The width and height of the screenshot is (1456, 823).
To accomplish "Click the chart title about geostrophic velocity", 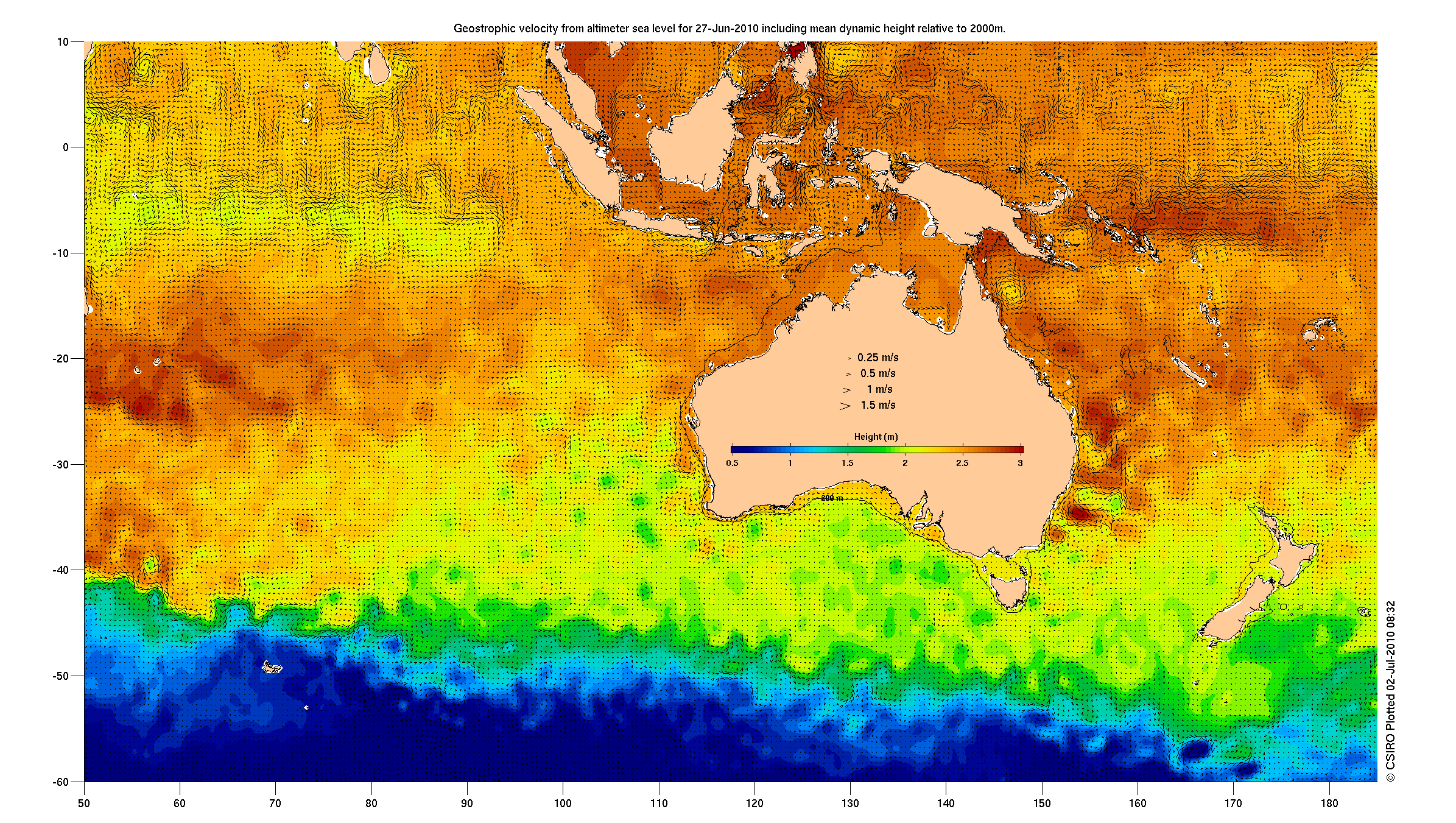I will point(729,28).
